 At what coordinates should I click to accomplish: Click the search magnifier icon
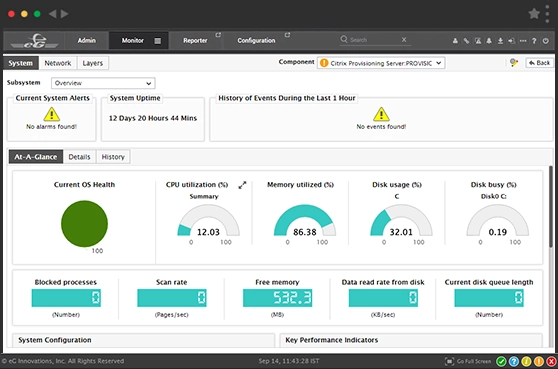(343, 39)
